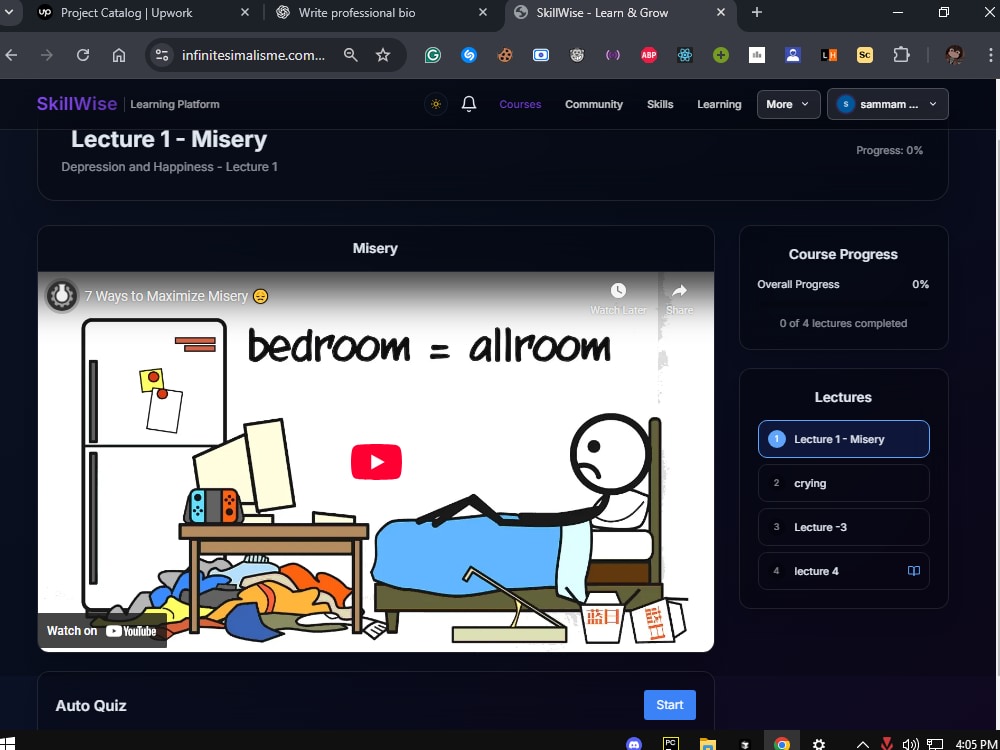Open PyCharm from the taskbar
1000x750 pixels.
click(670, 743)
